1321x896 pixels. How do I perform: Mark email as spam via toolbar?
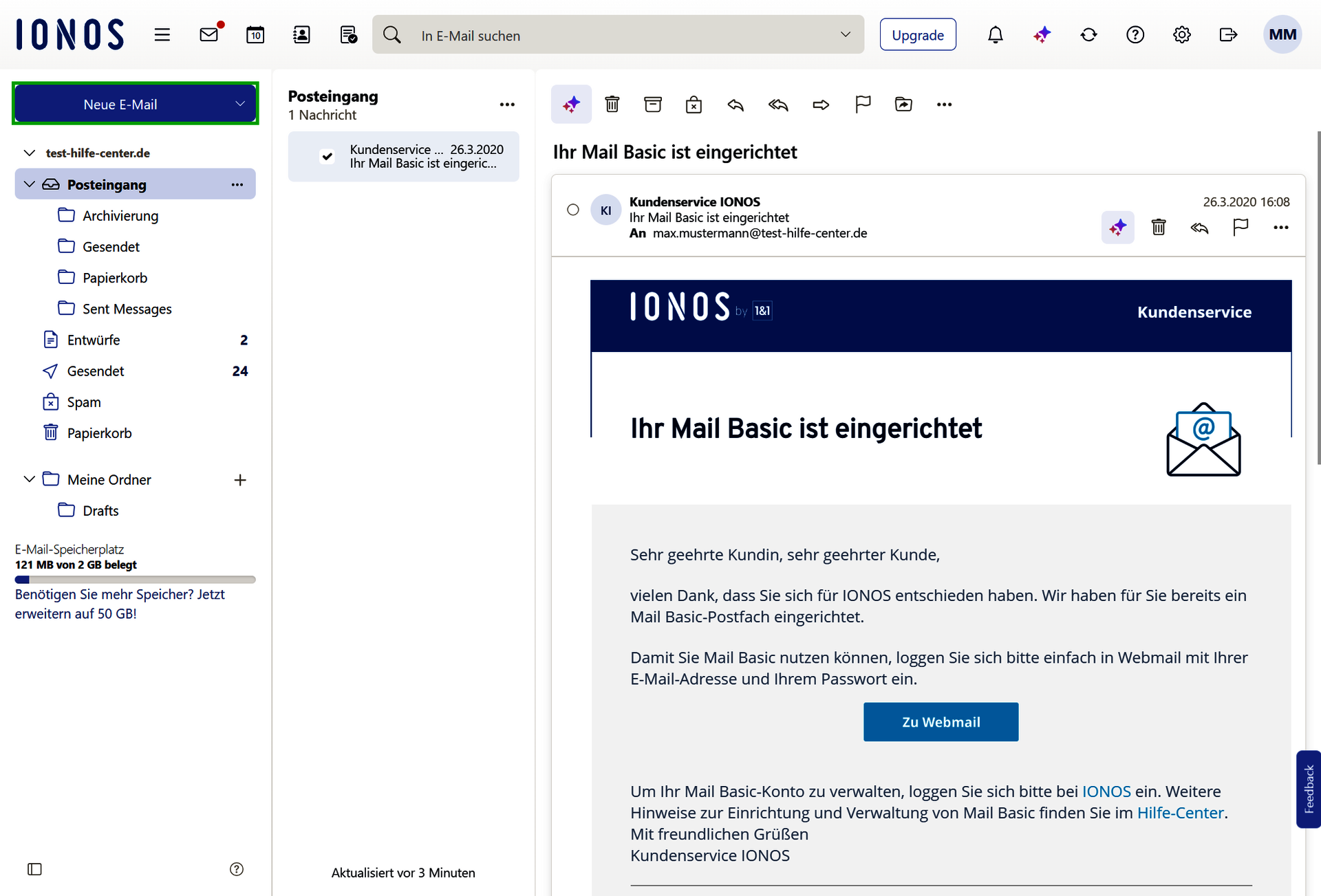click(x=694, y=105)
